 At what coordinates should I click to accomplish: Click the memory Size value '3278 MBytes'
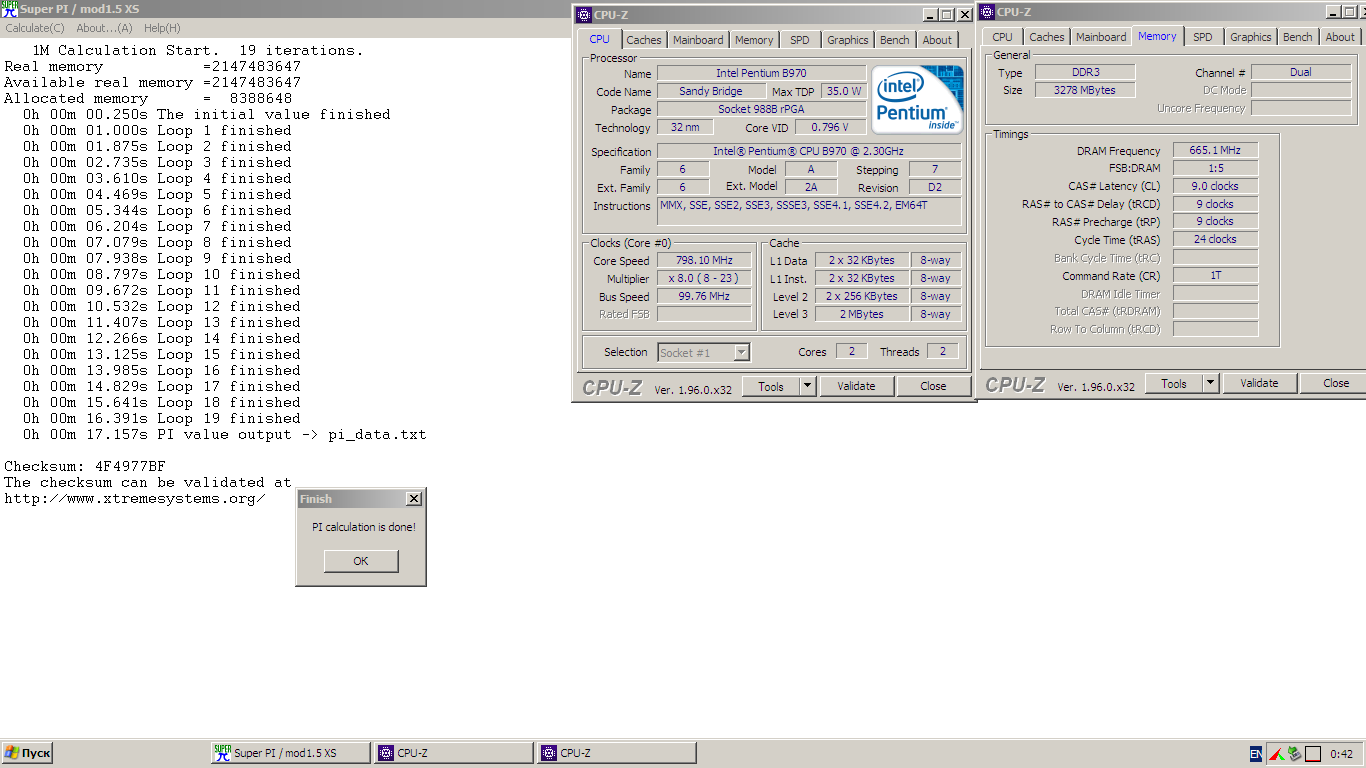(x=1084, y=90)
